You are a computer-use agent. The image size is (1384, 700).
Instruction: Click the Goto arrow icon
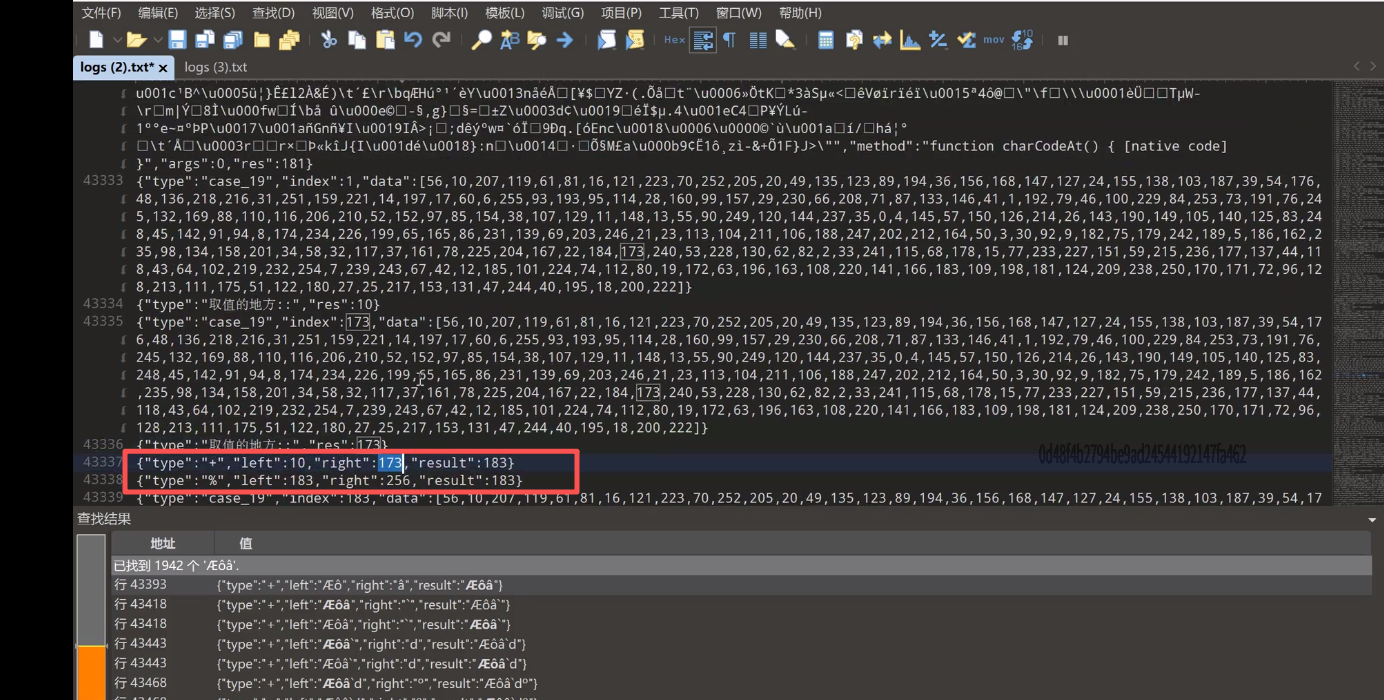565,40
